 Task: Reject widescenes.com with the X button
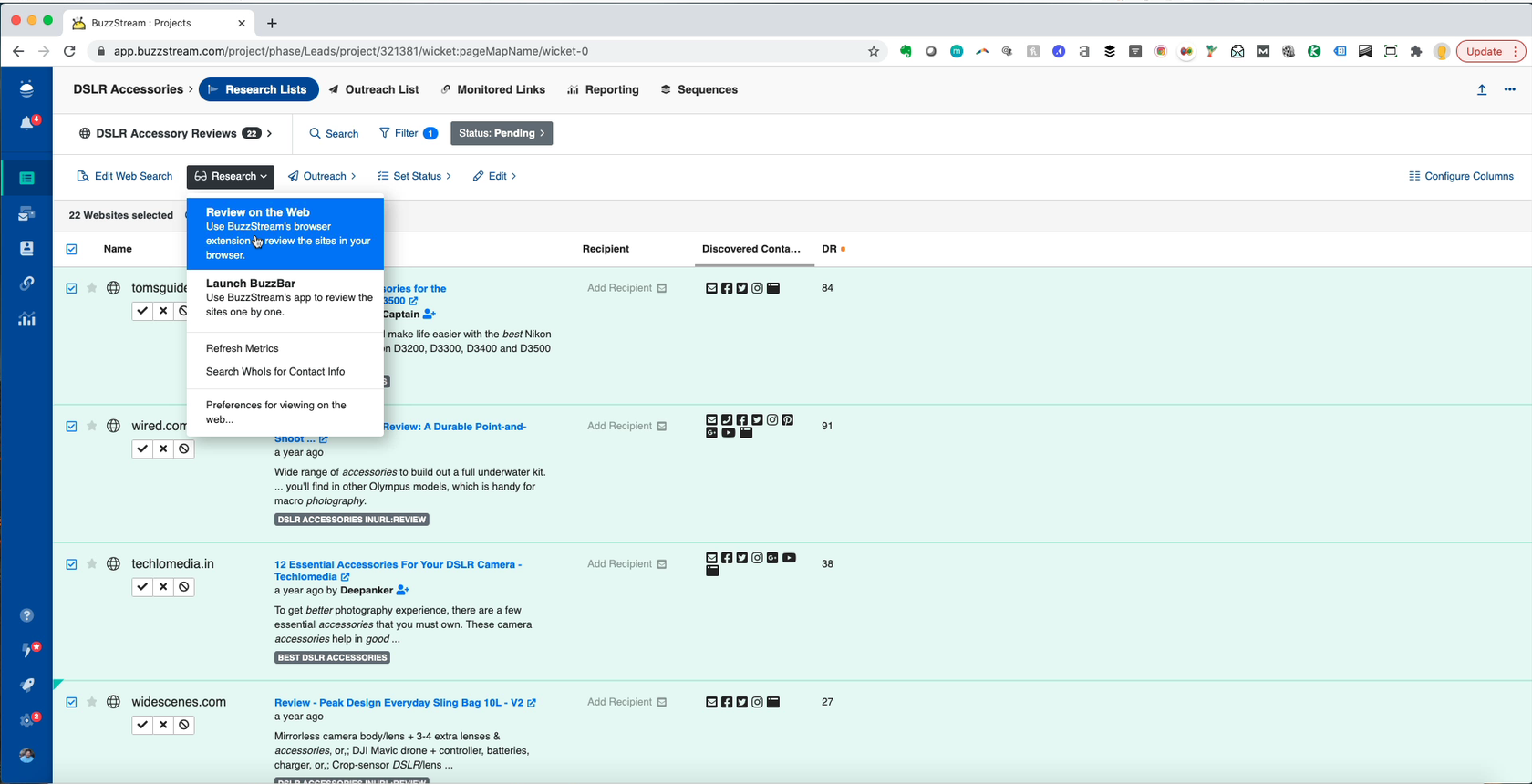[163, 725]
